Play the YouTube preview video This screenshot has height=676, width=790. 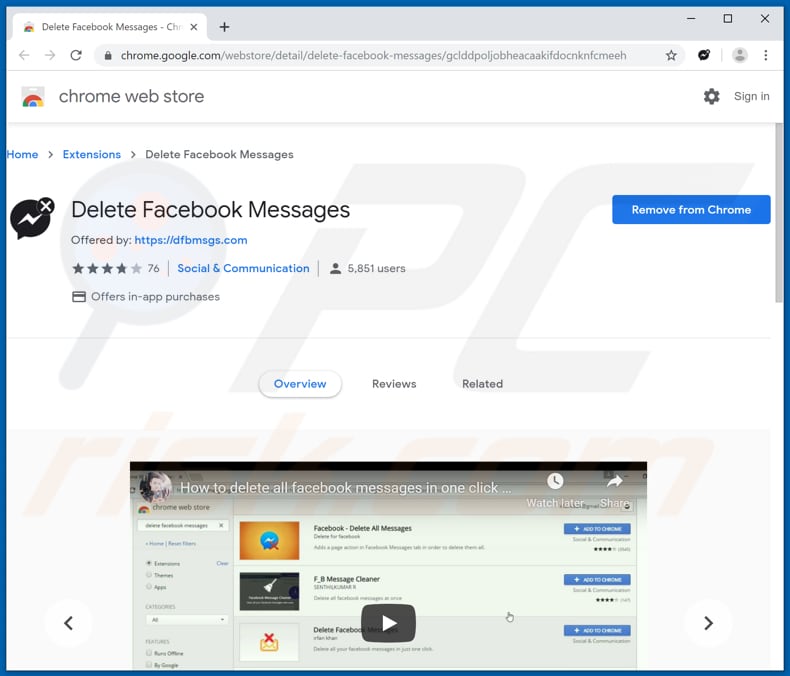pos(388,623)
